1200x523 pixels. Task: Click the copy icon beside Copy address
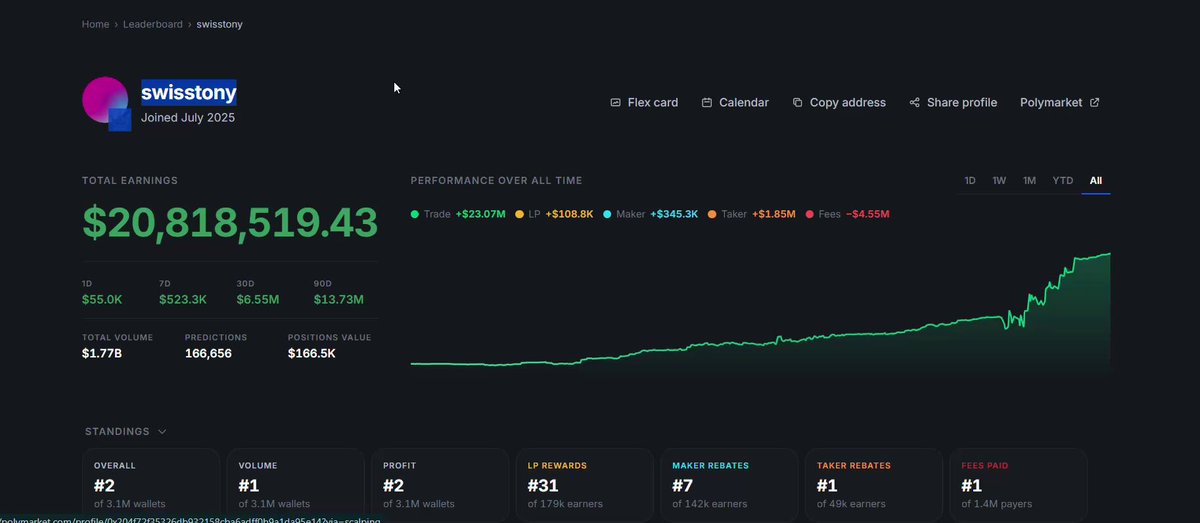(797, 102)
